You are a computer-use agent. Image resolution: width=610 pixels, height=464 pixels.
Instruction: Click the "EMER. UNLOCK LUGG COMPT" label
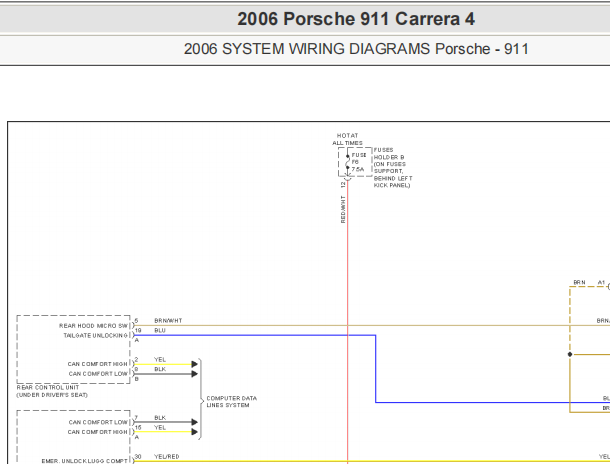coord(84,461)
